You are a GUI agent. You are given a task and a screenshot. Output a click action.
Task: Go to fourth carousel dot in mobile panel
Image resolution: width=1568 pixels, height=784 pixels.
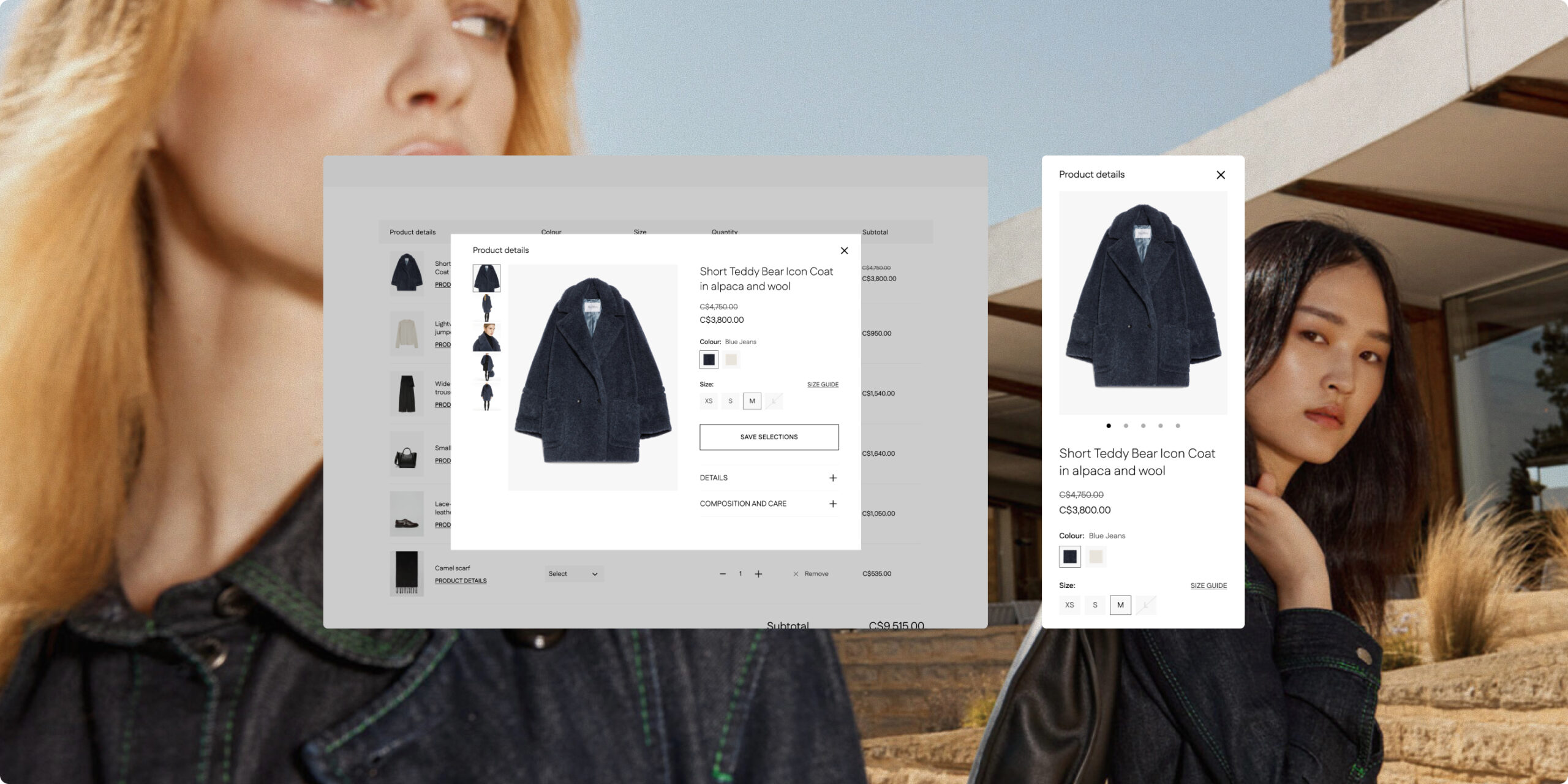pyautogui.click(x=1160, y=426)
